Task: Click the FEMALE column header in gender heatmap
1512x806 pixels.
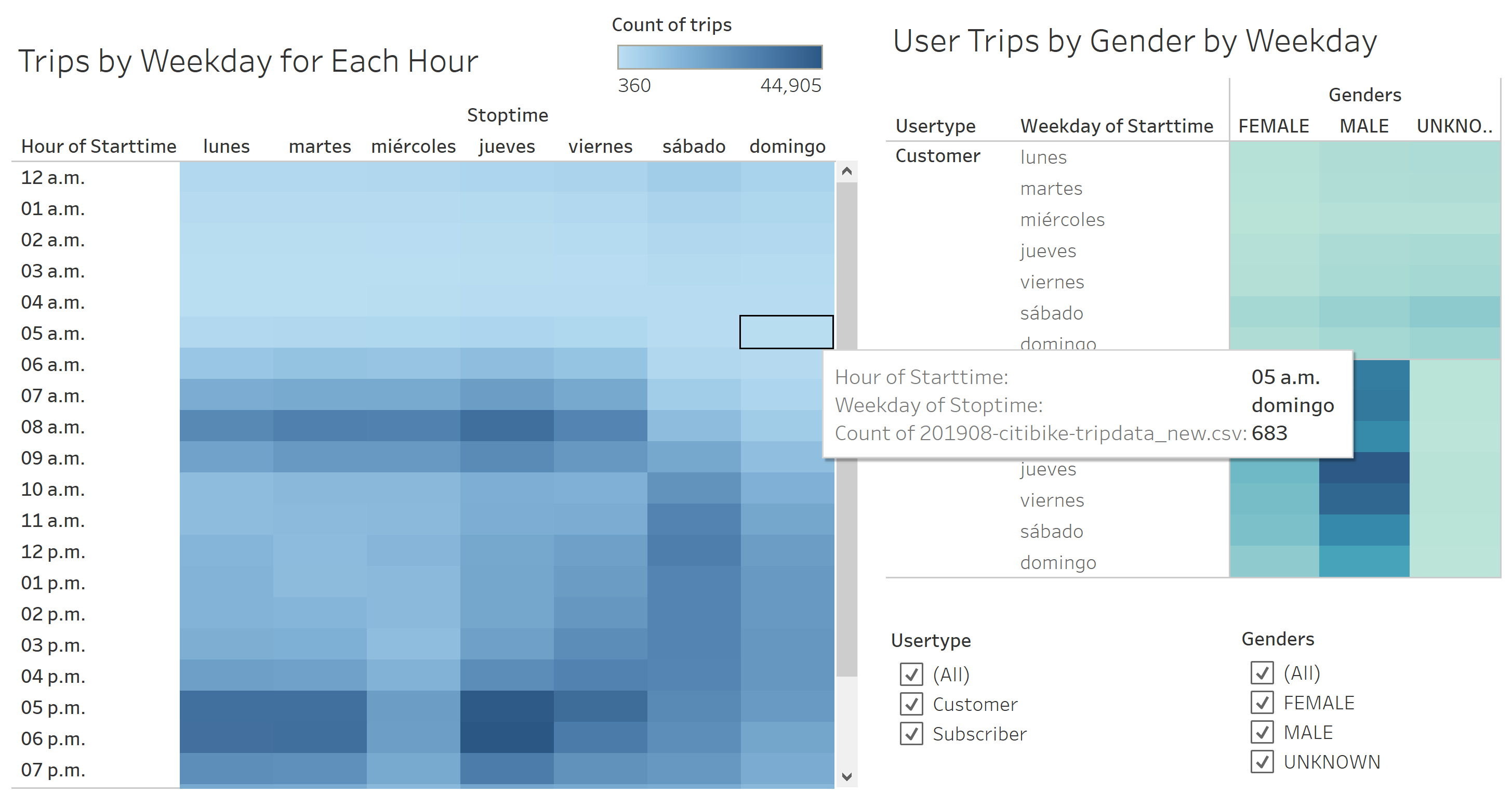Action: [1274, 125]
